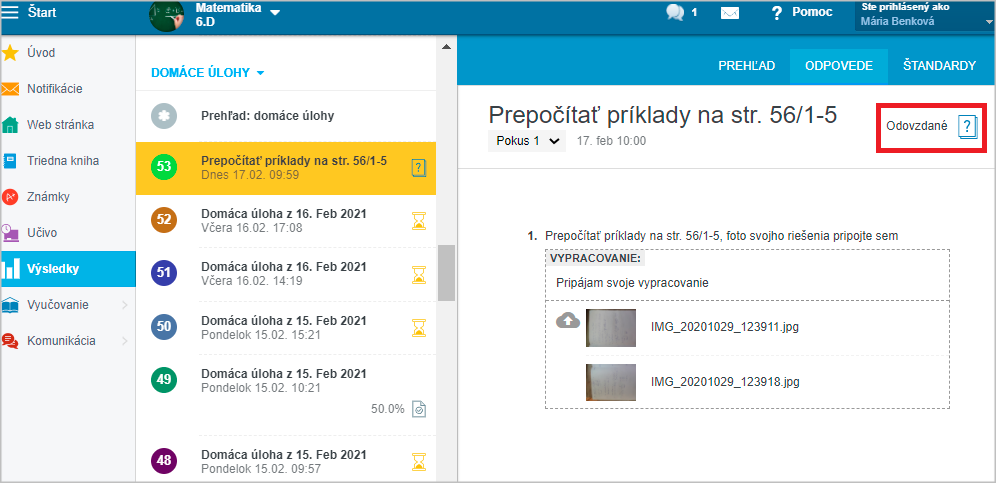Click the Web stránka house icon

pyautogui.click(x=10, y=125)
